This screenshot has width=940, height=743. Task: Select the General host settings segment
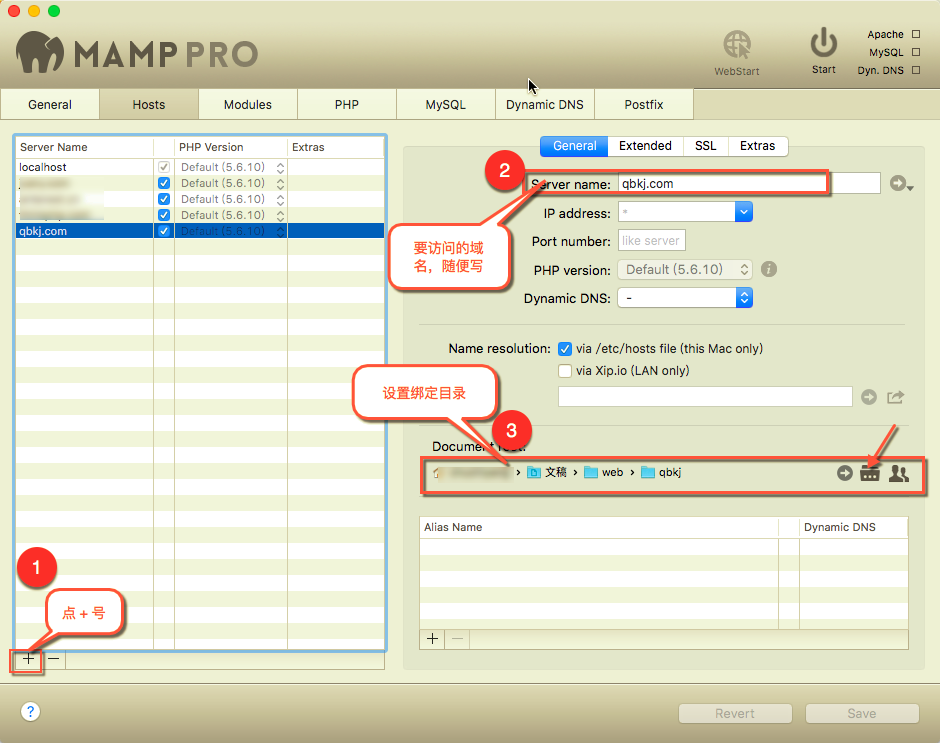tap(574, 146)
